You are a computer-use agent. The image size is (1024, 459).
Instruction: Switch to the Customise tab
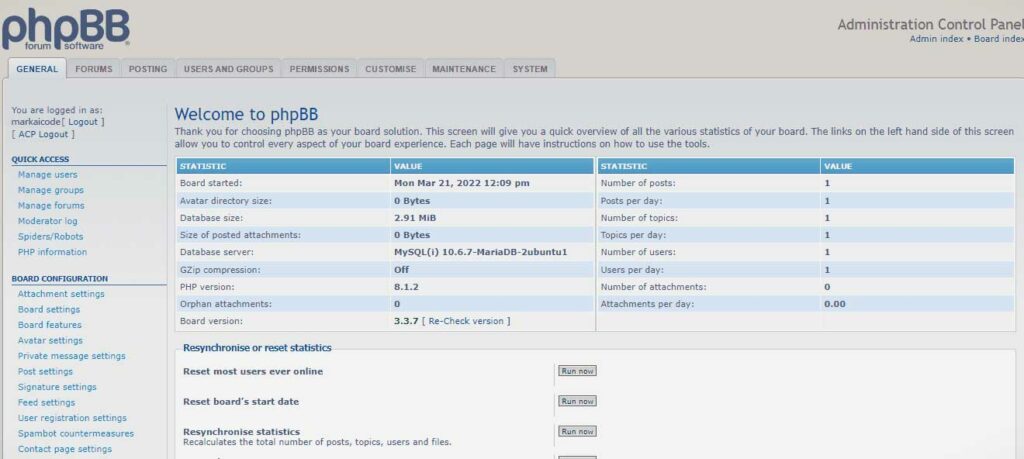391,69
